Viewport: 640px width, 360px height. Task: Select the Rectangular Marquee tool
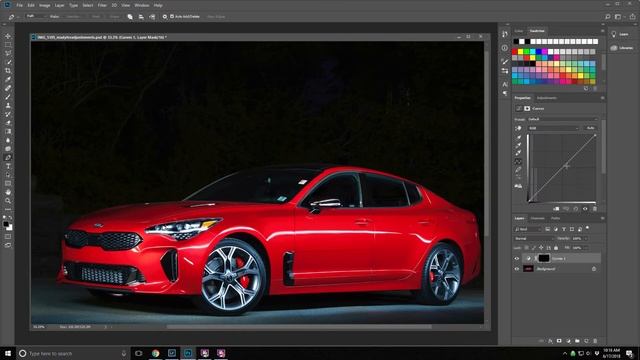pyautogui.click(x=8, y=44)
